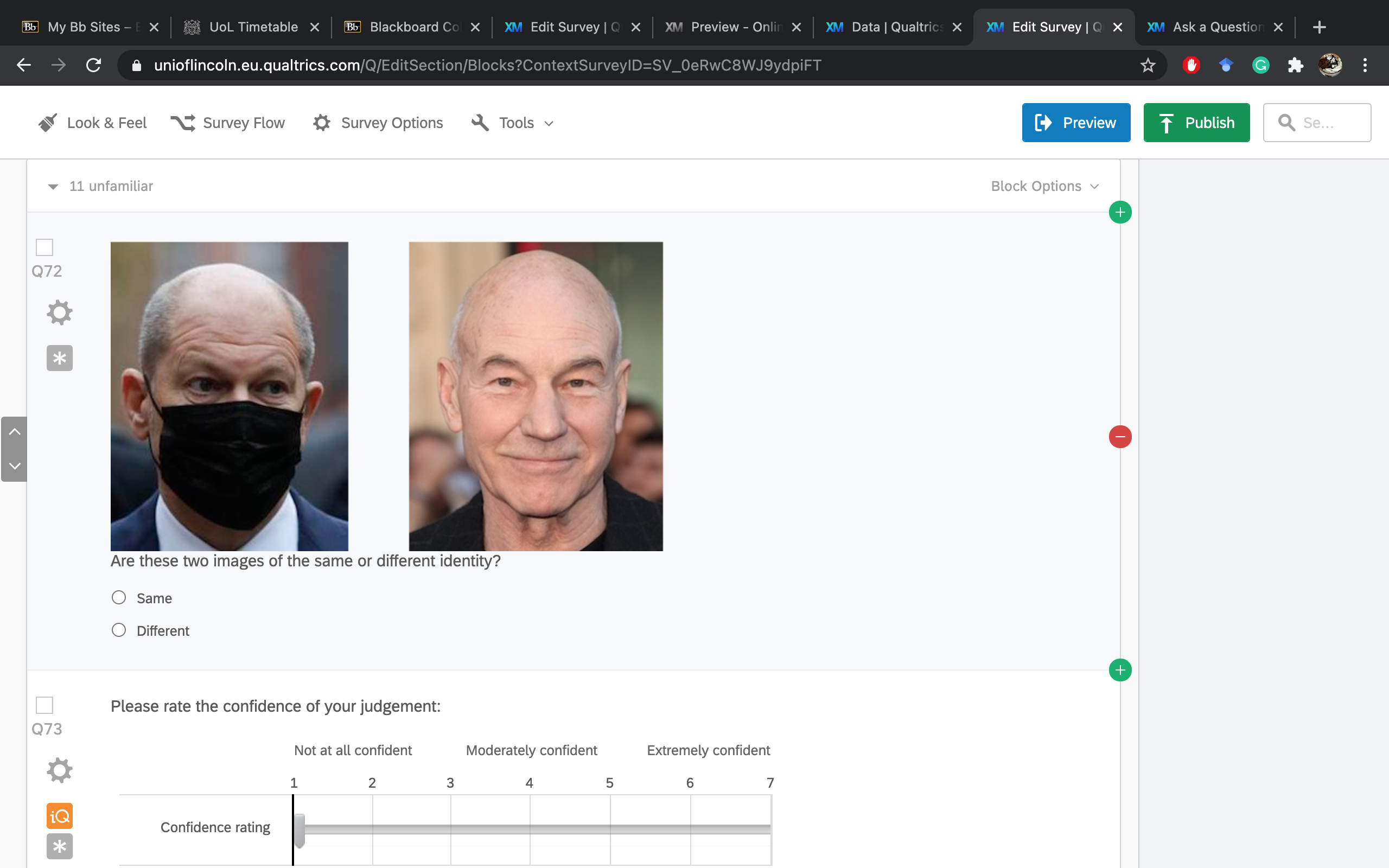
Task: Open Survey Options settings
Action: tap(392, 122)
